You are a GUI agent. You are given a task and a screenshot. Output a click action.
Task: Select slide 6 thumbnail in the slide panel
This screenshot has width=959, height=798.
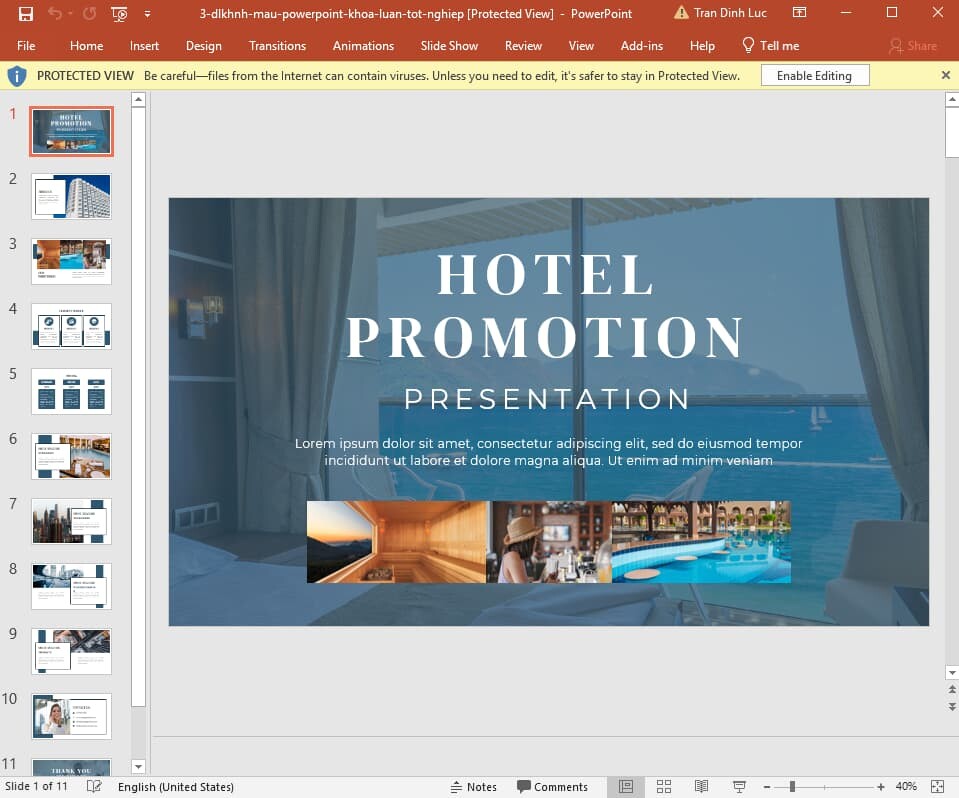[x=71, y=456]
